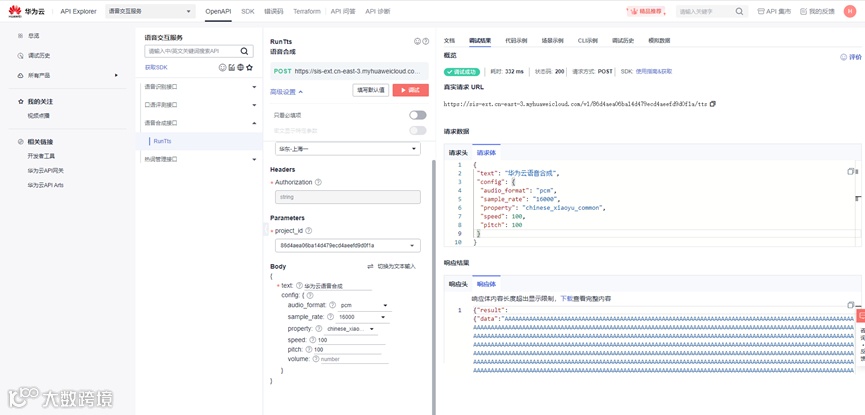Click the Huawei Cloud logo
865x415 pixels.
click(x=27, y=11)
